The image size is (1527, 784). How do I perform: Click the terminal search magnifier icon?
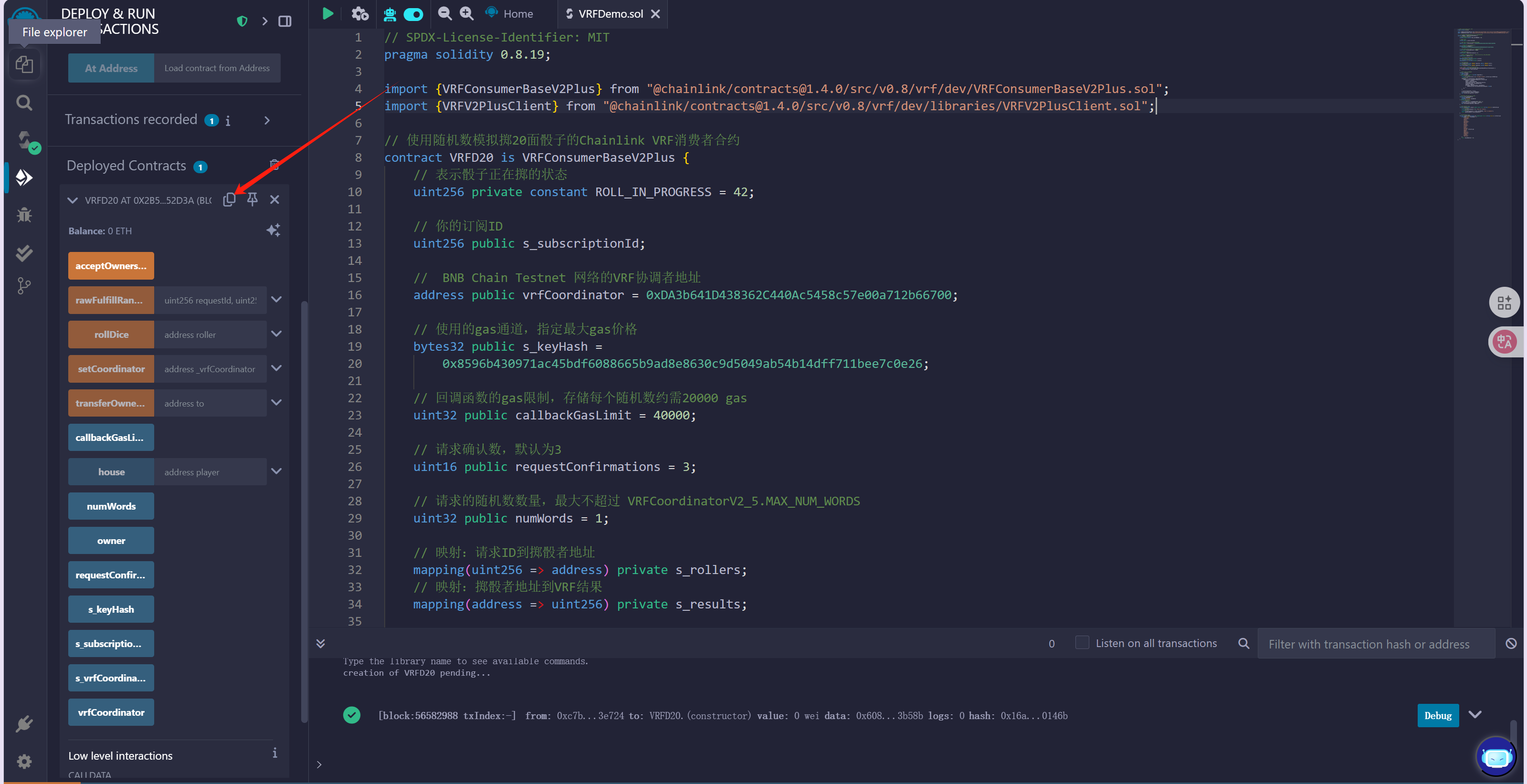1243,643
